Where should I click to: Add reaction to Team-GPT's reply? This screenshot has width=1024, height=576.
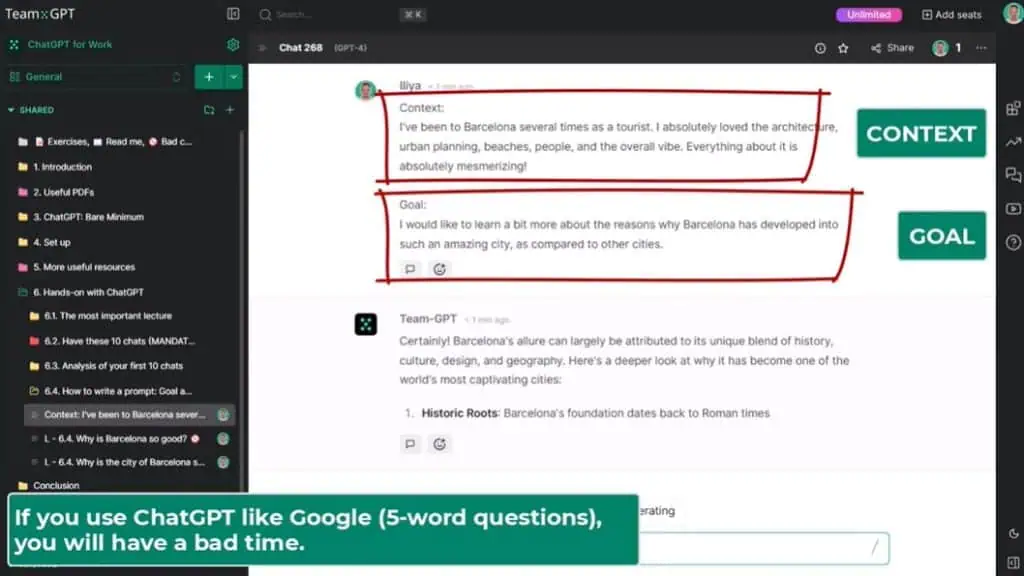point(440,444)
